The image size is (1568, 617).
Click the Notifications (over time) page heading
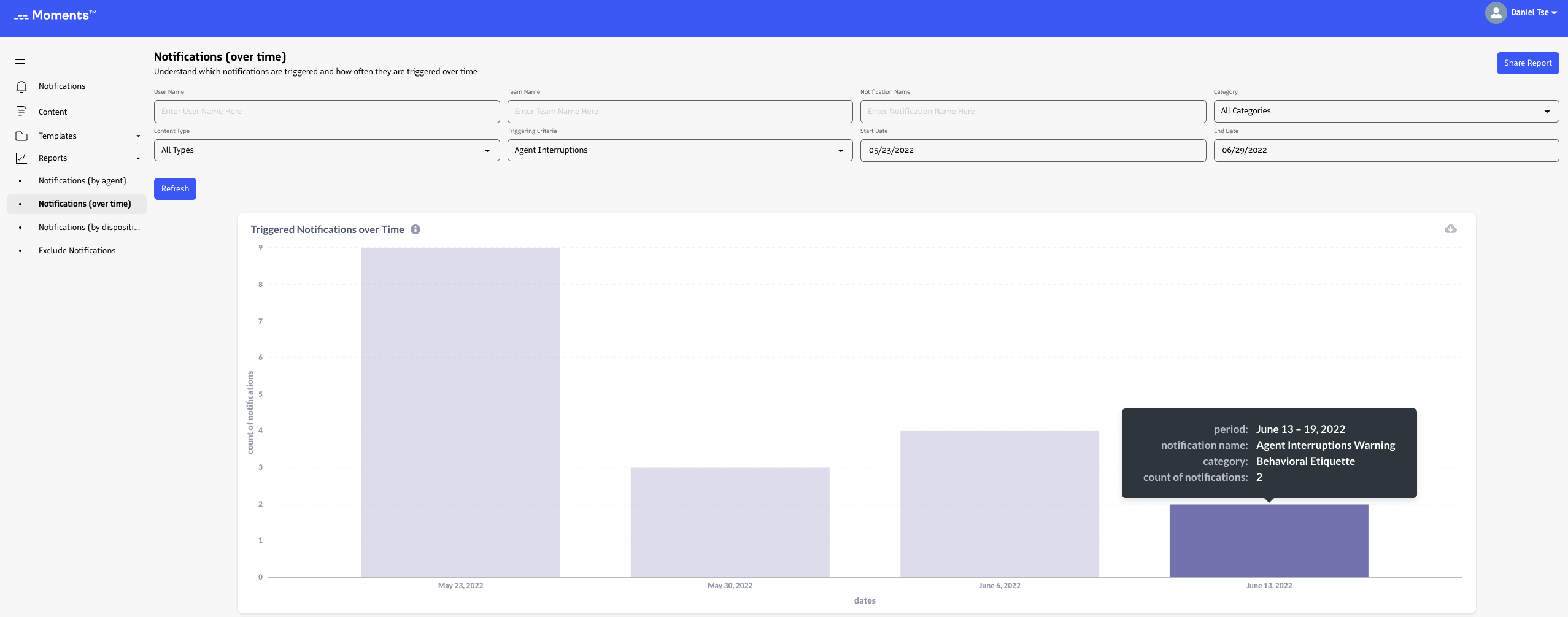[220, 57]
